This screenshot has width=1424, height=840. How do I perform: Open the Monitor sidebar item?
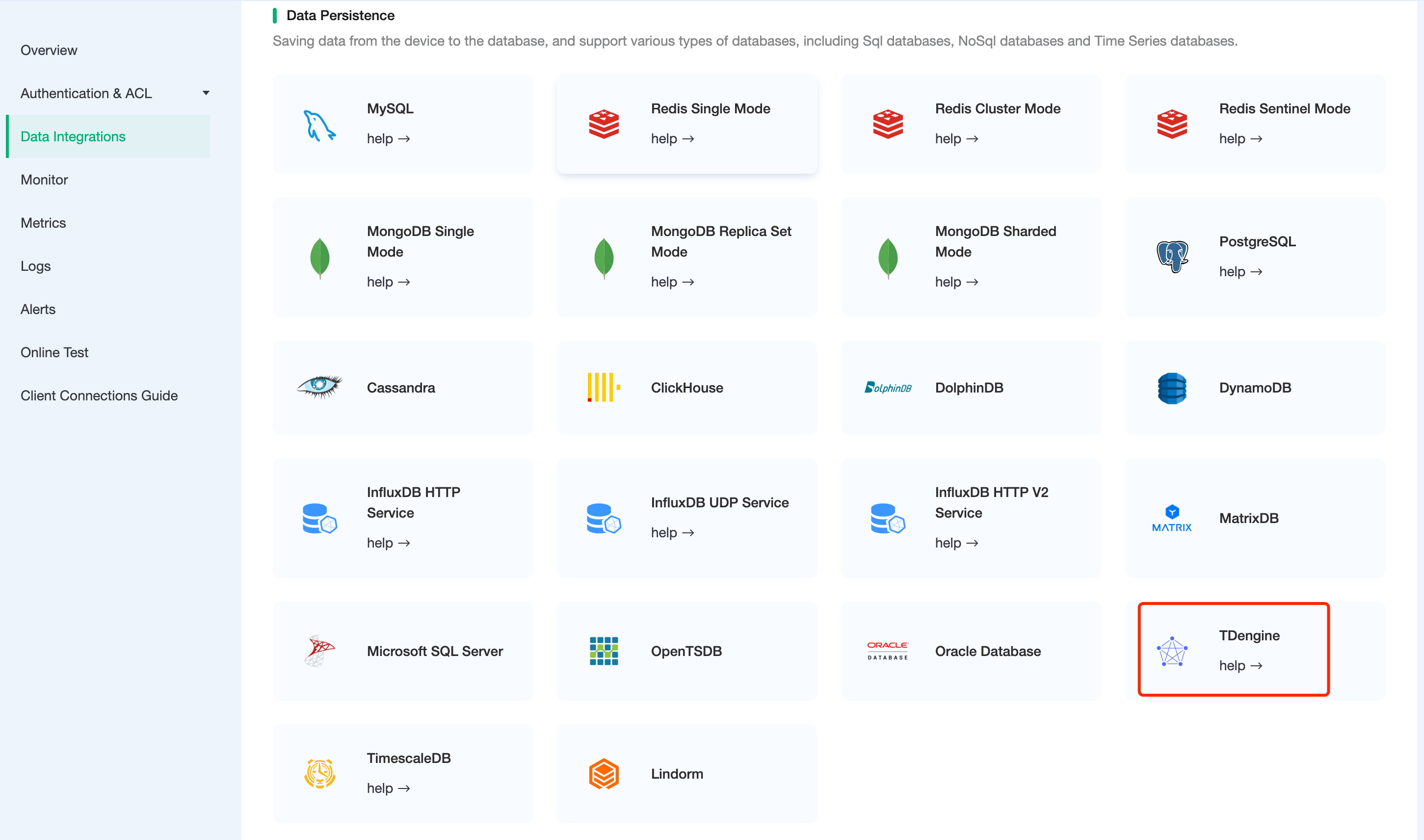(x=44, y=180)
